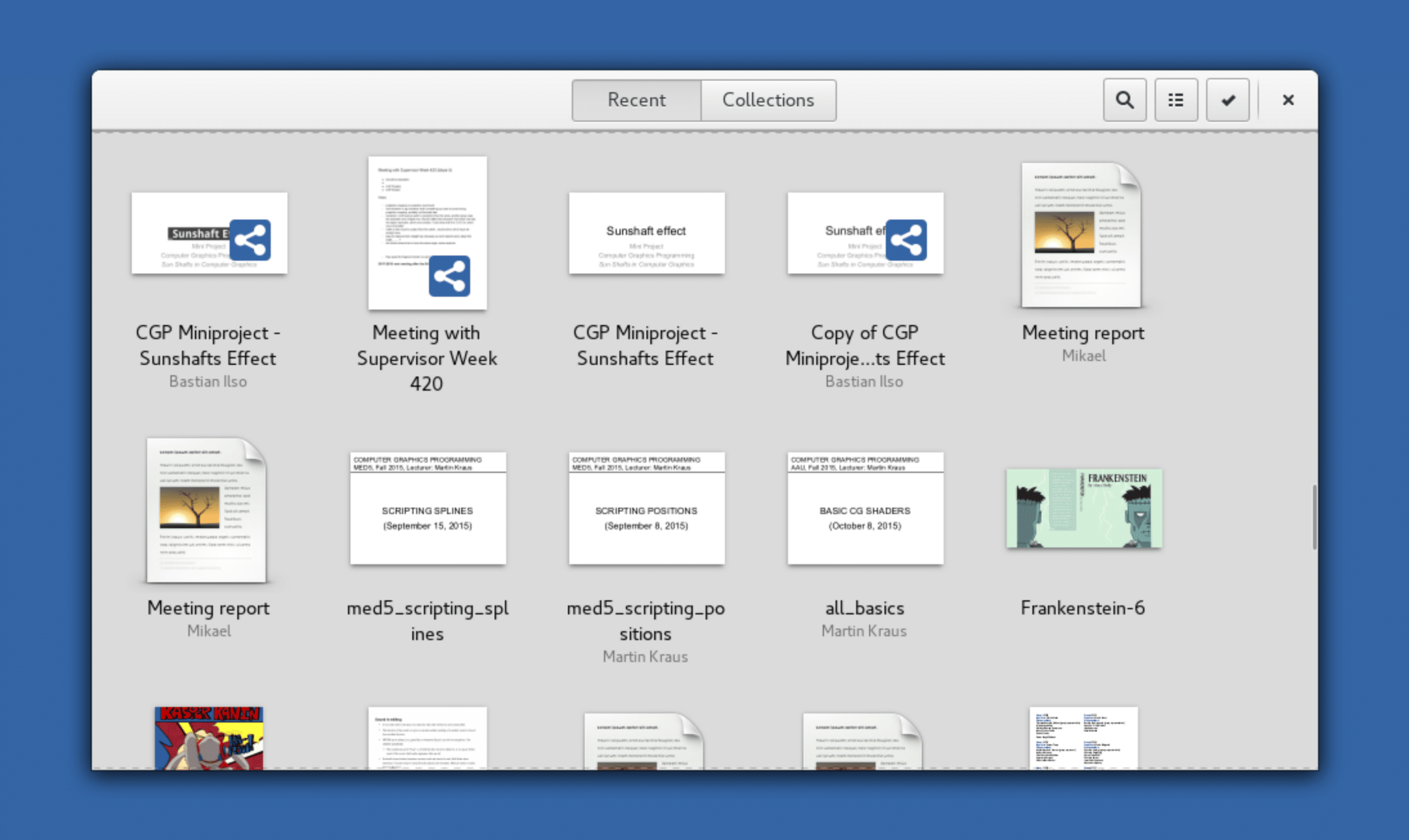
Task: Open the Kasper Kanin comic thumbnail
Action: tap(209, 738)
